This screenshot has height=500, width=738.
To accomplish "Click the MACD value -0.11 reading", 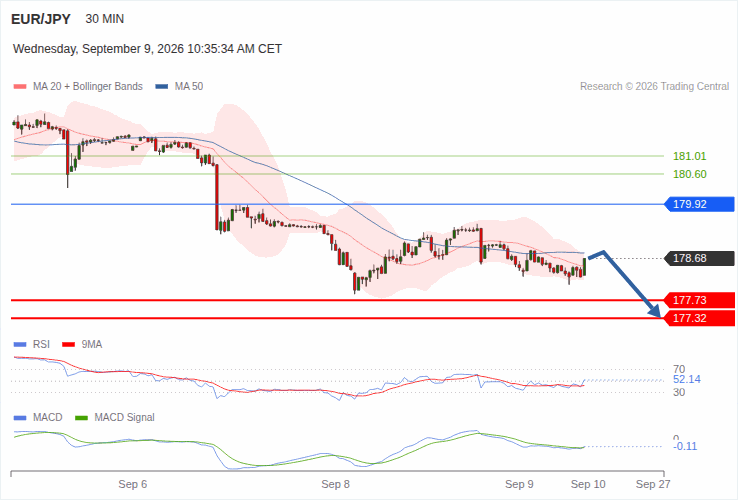I will click(x=685, y=446).
